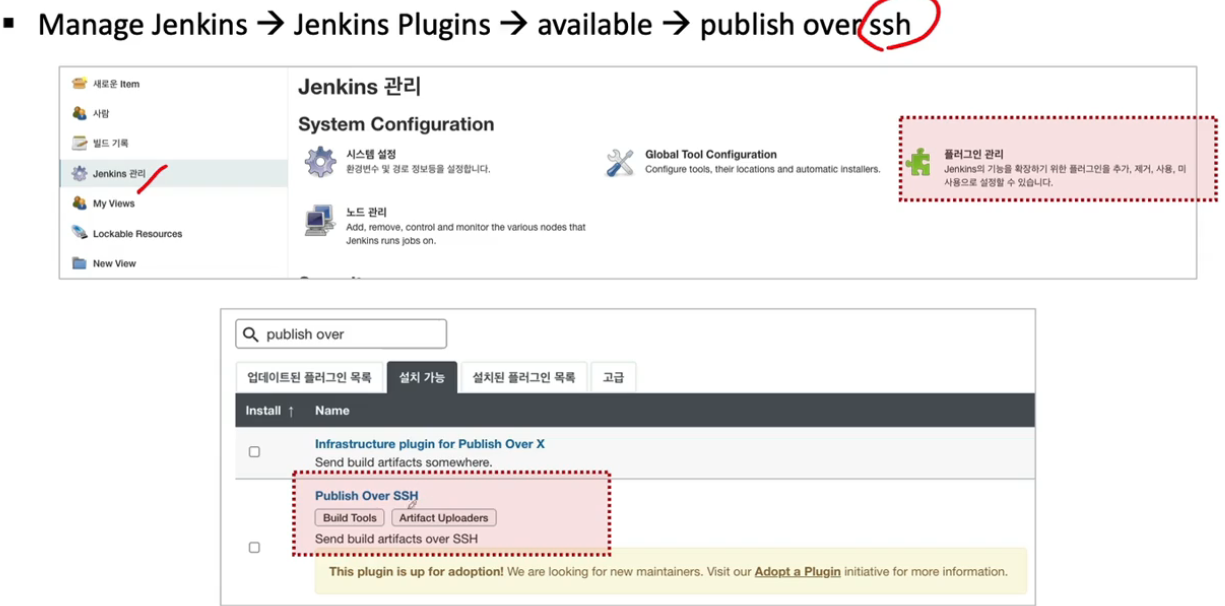The height and width of the screenshot is (606, 1225).
Task: Open 플러그인 관리 link
Action: 973,155
